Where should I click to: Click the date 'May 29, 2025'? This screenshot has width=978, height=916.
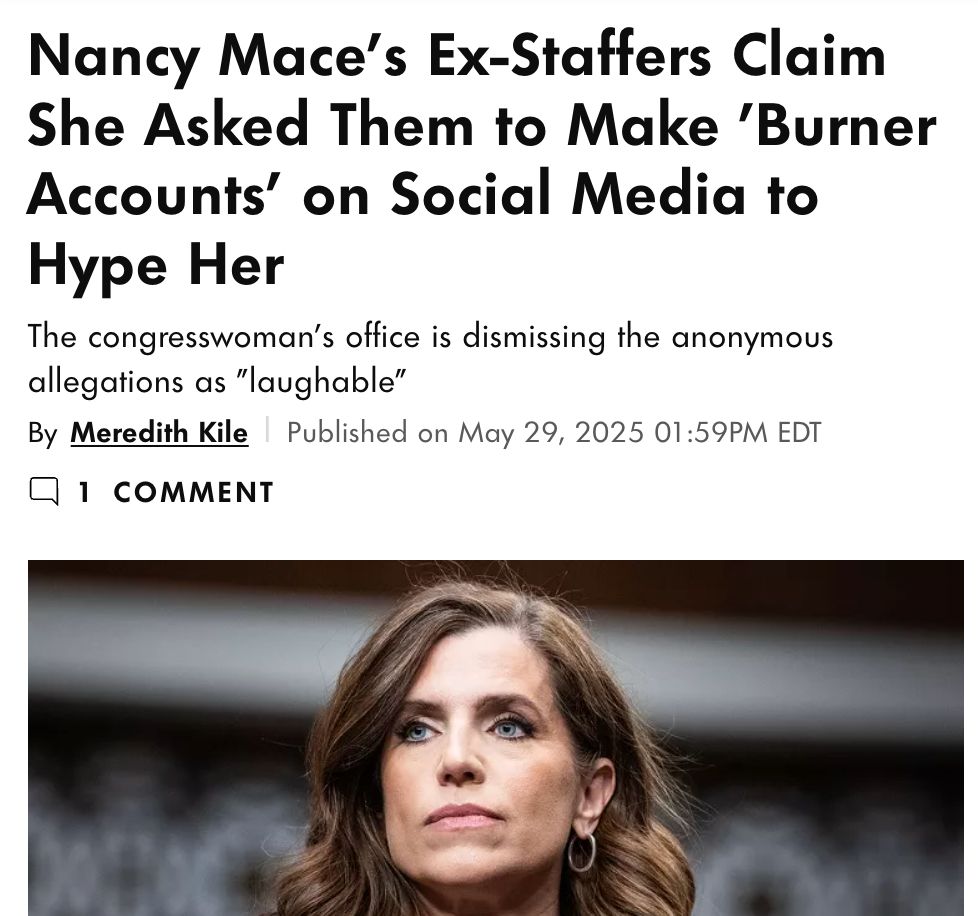pos(551,433)
